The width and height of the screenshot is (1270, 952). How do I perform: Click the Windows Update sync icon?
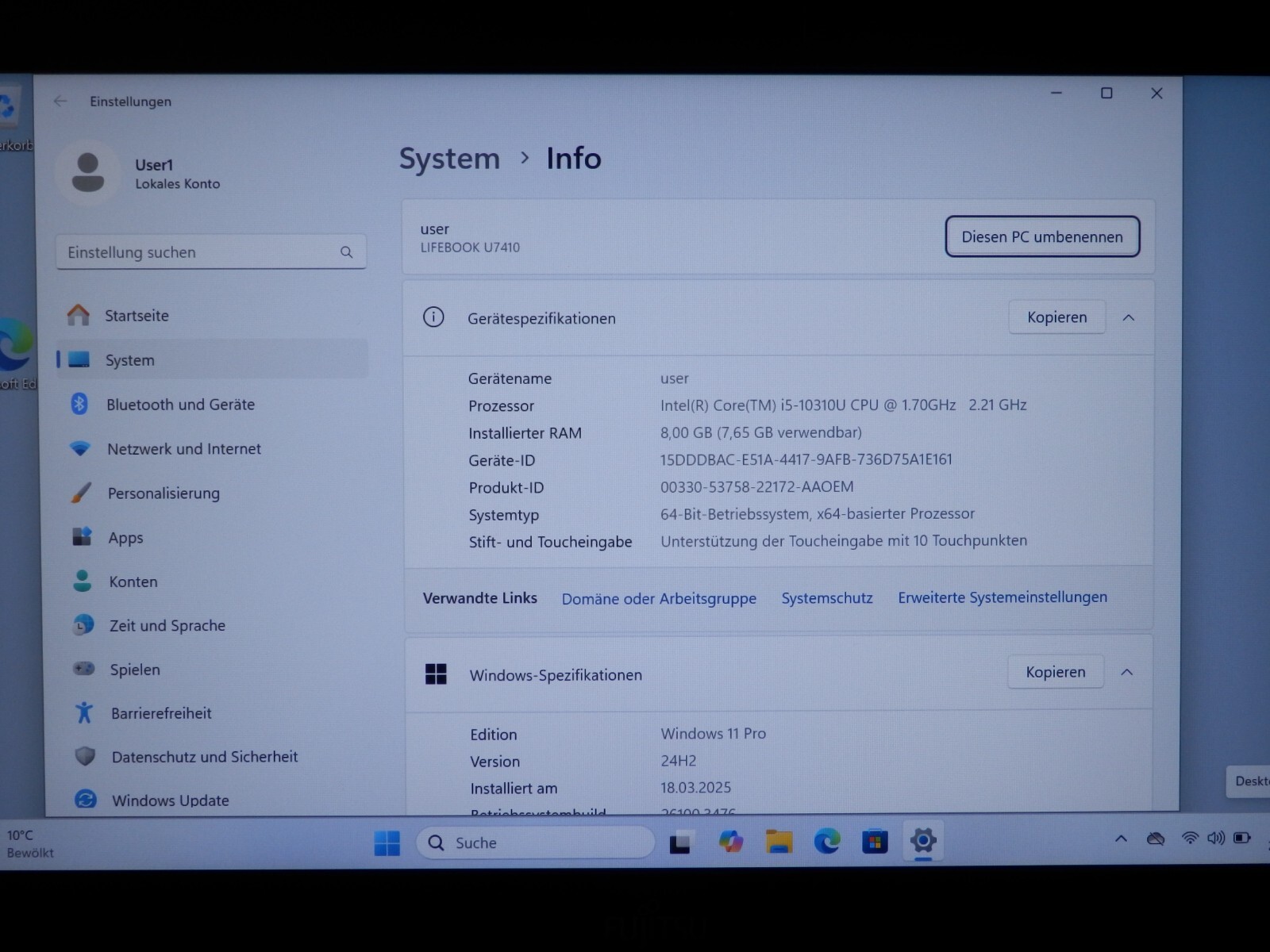pos(86,800)
